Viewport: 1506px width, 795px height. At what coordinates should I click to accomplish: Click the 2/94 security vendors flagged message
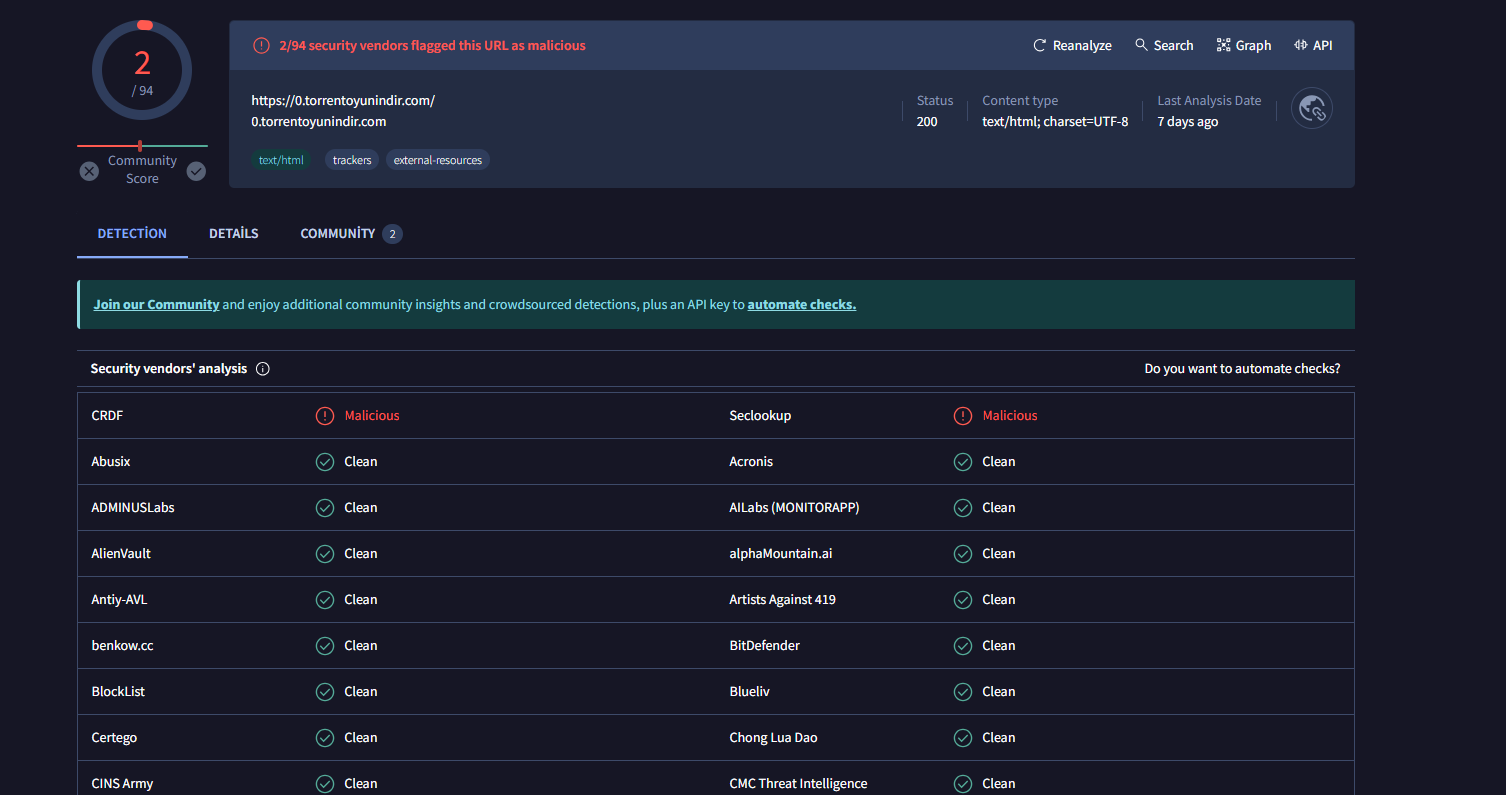coord(432,45)
